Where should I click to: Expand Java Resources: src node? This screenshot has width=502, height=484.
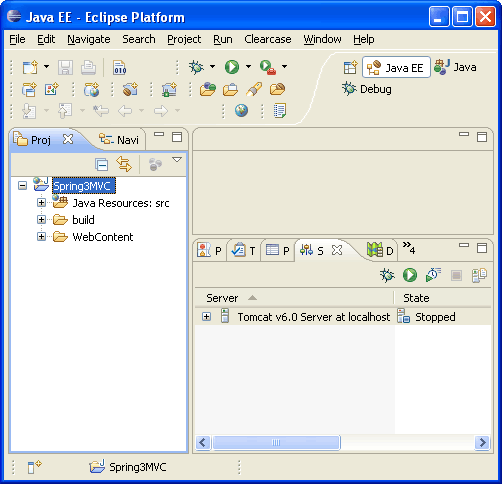tap(41, 203)
